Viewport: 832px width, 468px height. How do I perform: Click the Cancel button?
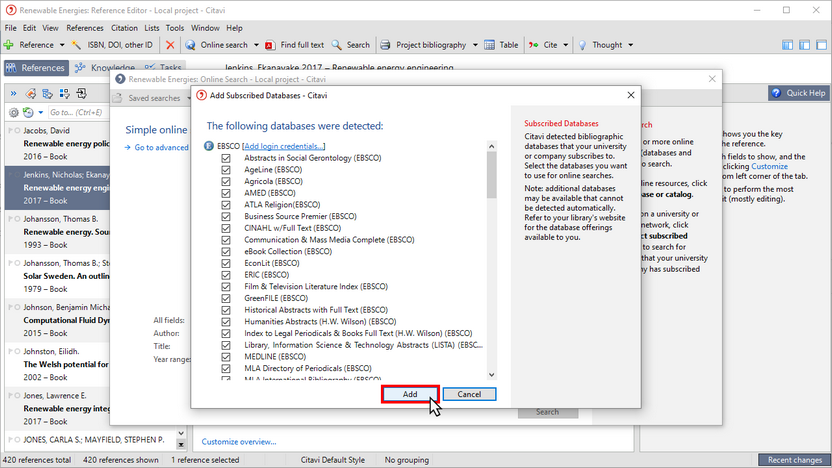[x=469, y=394]
